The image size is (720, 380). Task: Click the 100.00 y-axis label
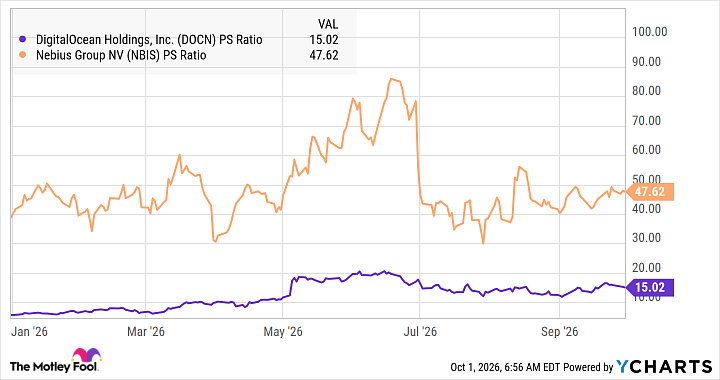[x=650, y=32]
